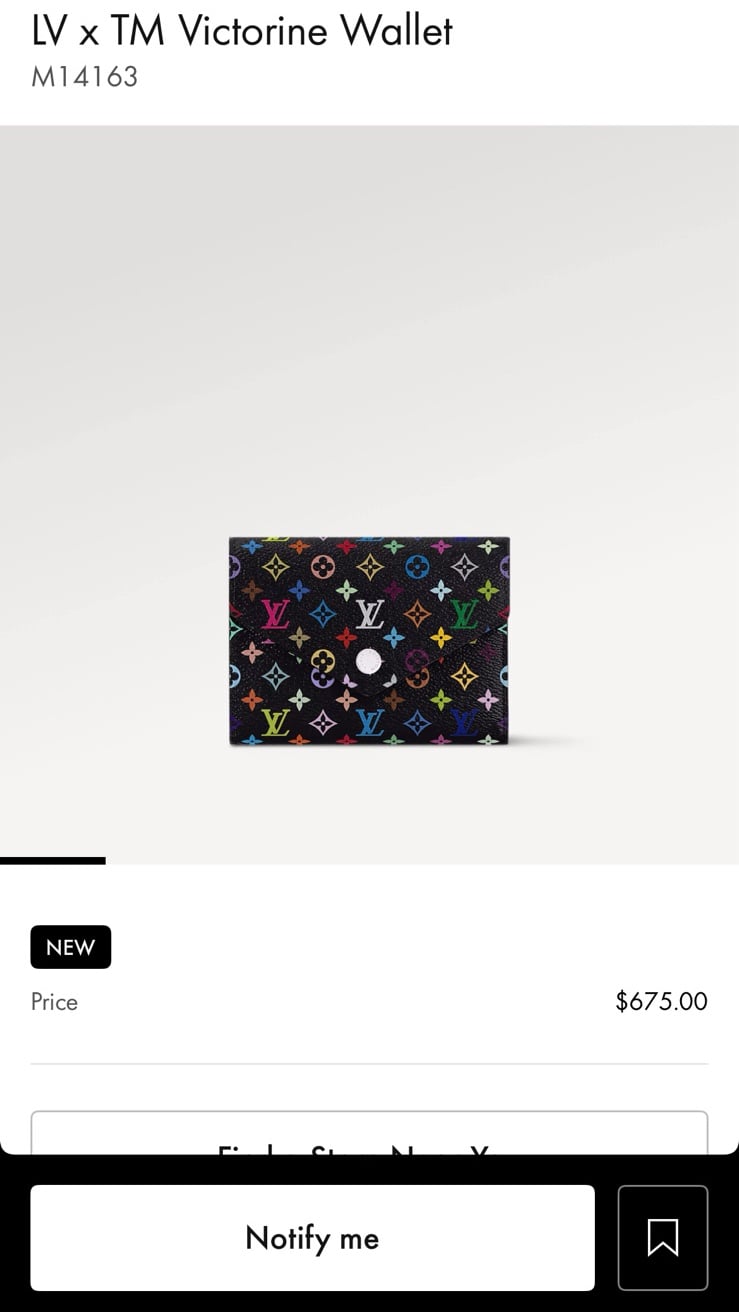Click the yellow-green LV monogram at wallet bottom-left

pos(275,722)
